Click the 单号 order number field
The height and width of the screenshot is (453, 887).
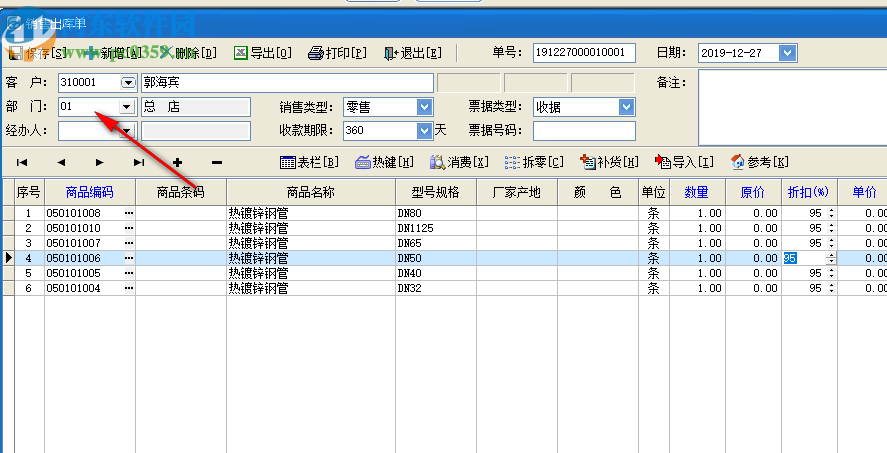click(584, 53)
